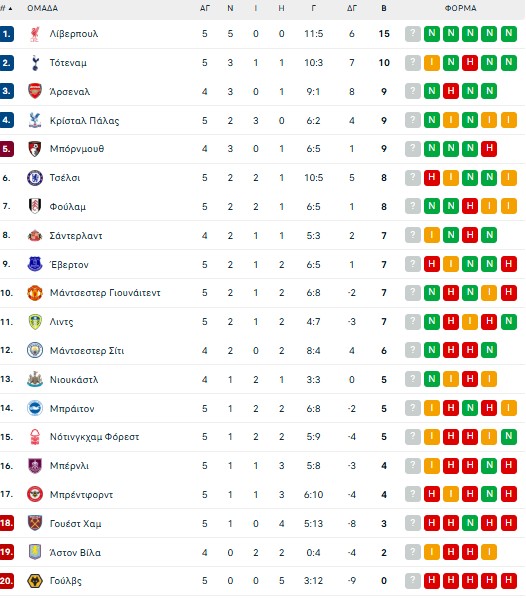The image size is (526, 598).
Task: Sort table by the # rank column
Action: [6, 8]
